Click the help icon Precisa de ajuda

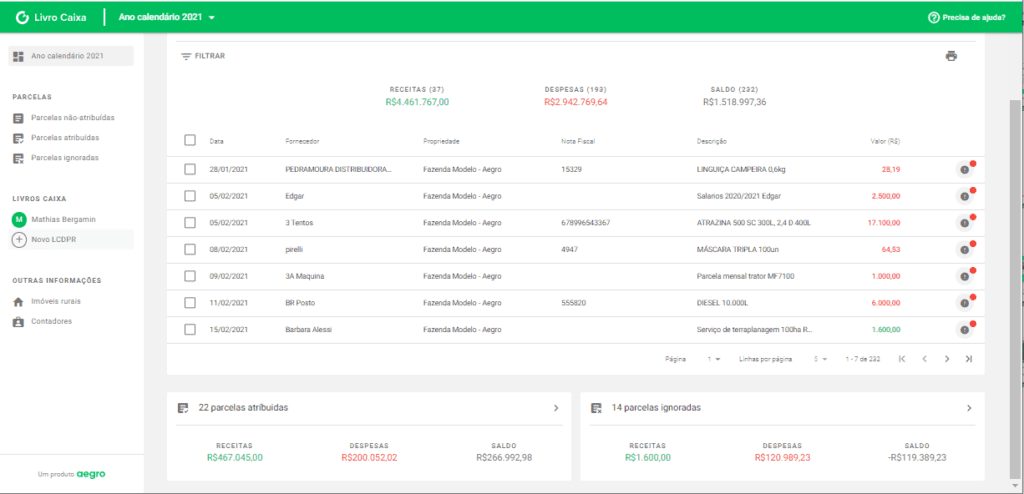click(x=933, y=17)
